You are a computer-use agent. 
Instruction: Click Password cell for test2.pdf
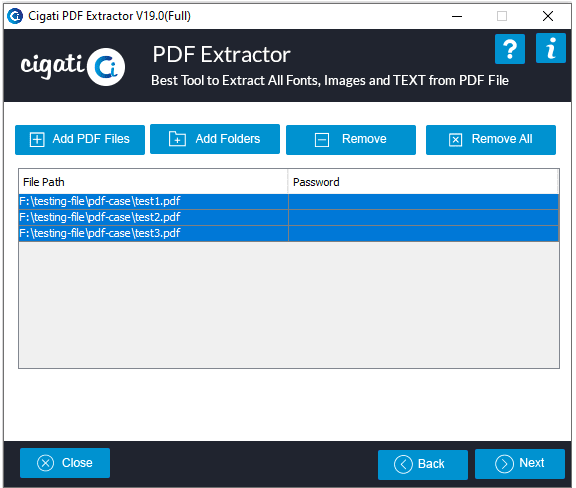(x=424, y=217)
